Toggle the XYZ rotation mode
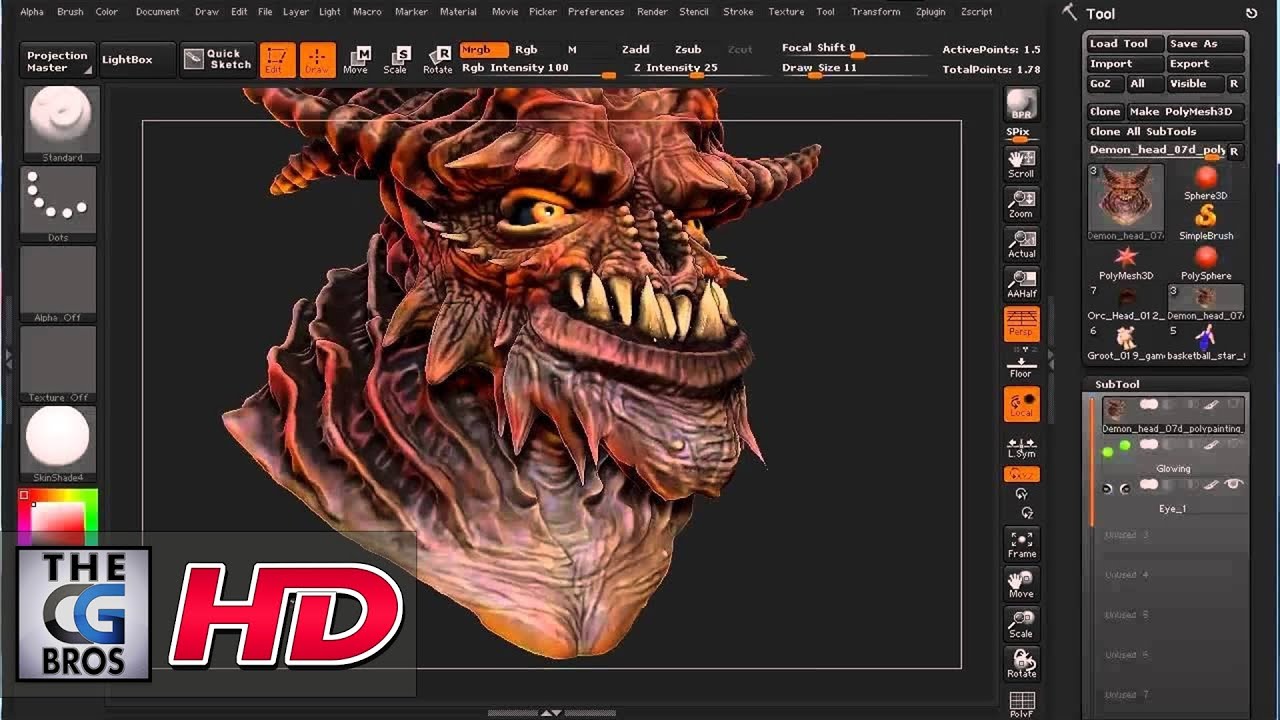 (x=1021, y=475)
